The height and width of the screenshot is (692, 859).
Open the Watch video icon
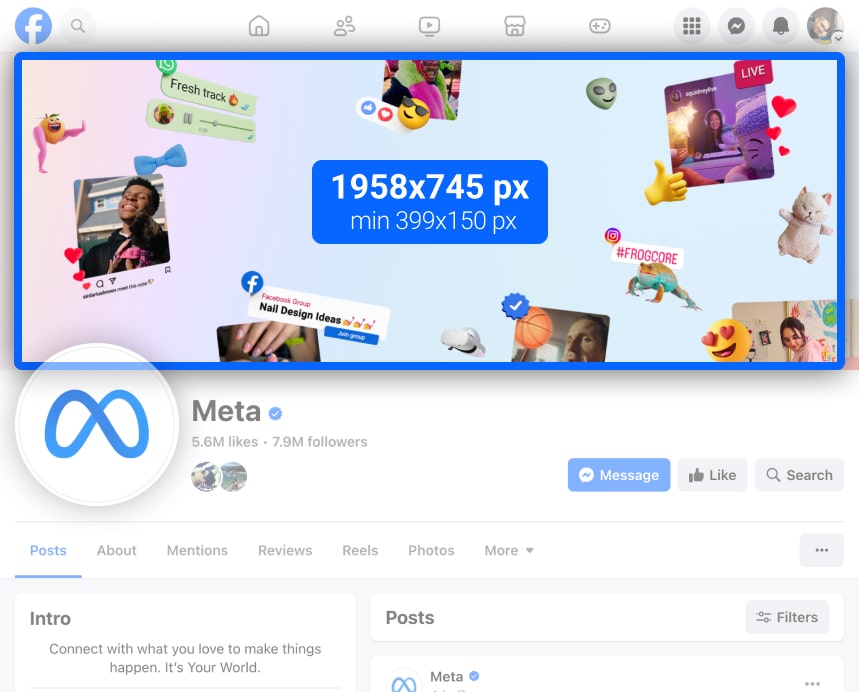430,26
